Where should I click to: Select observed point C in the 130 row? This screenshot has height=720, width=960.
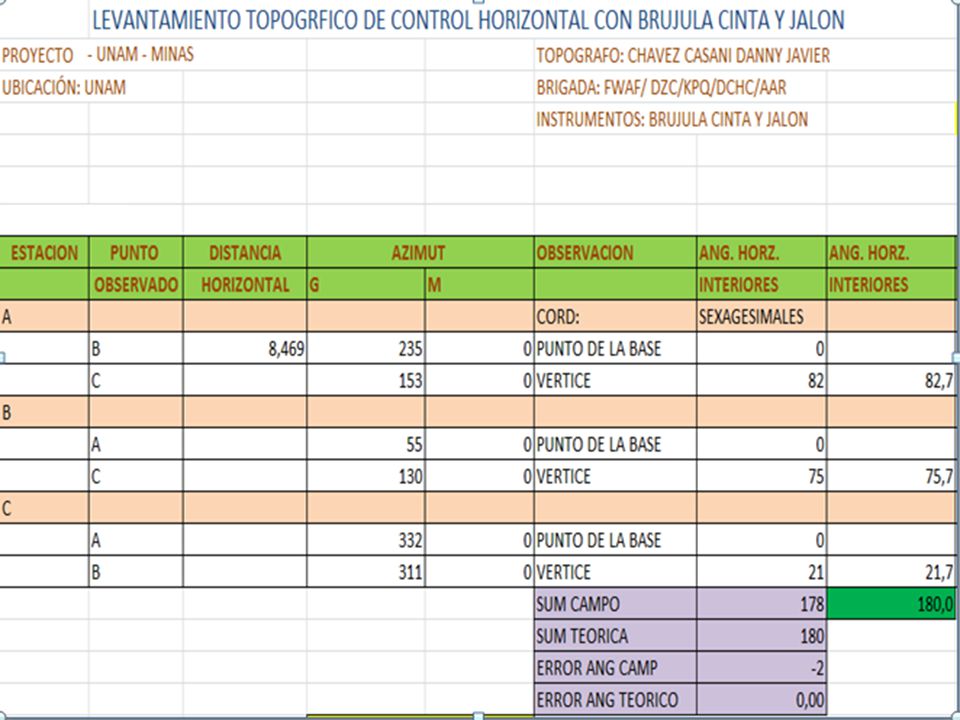[x=135, y=476]
